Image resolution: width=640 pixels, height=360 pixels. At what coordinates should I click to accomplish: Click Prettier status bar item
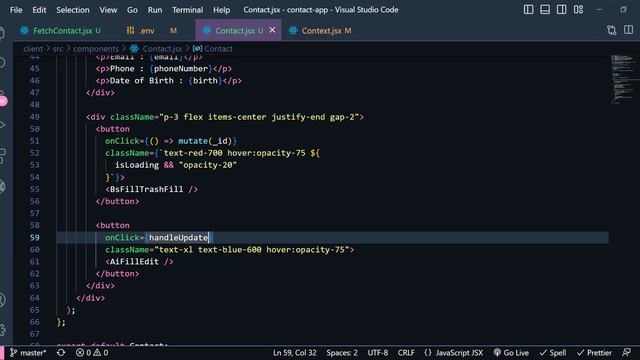pos(594,353)
